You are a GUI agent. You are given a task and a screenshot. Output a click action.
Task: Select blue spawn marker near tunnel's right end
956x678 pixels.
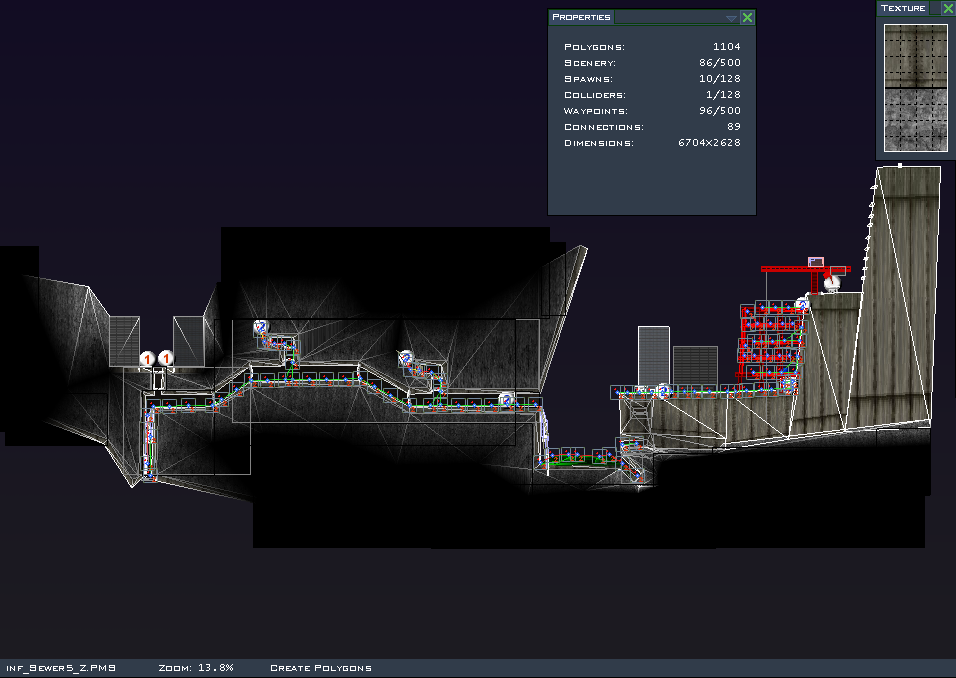pos(506,399)
